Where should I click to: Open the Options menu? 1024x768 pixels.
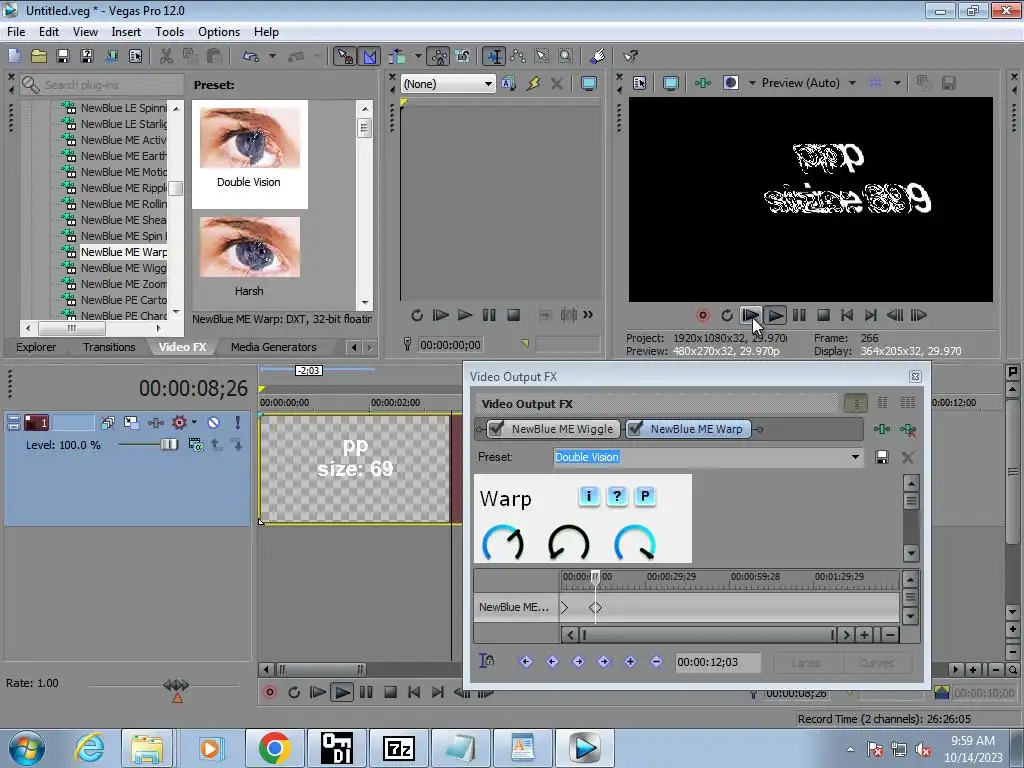pos(219,31)
